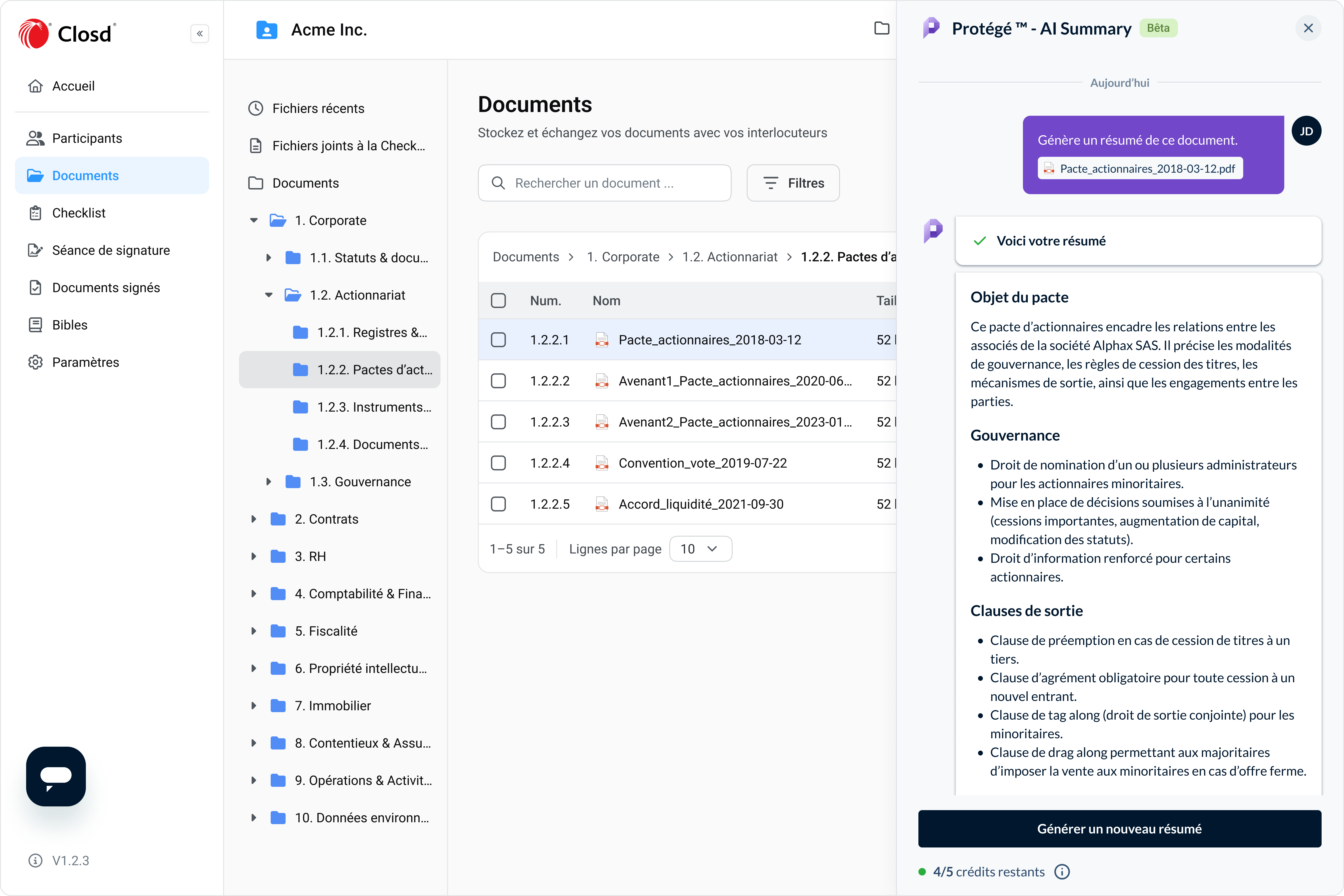Click the Rechercher un document search field

[605, 183]
